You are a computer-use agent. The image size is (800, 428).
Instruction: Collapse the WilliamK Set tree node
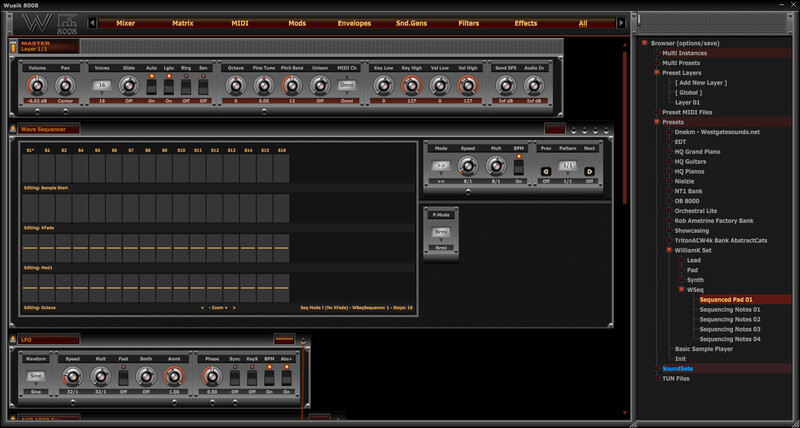(669, 250)
